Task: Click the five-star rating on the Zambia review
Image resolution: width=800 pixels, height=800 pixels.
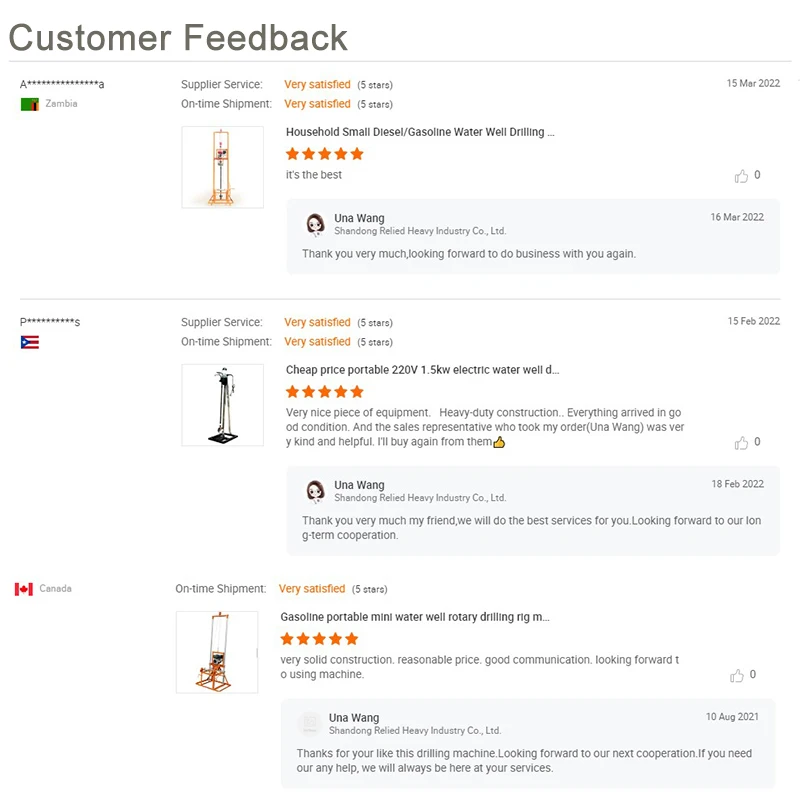Action: tap(324, 154)
